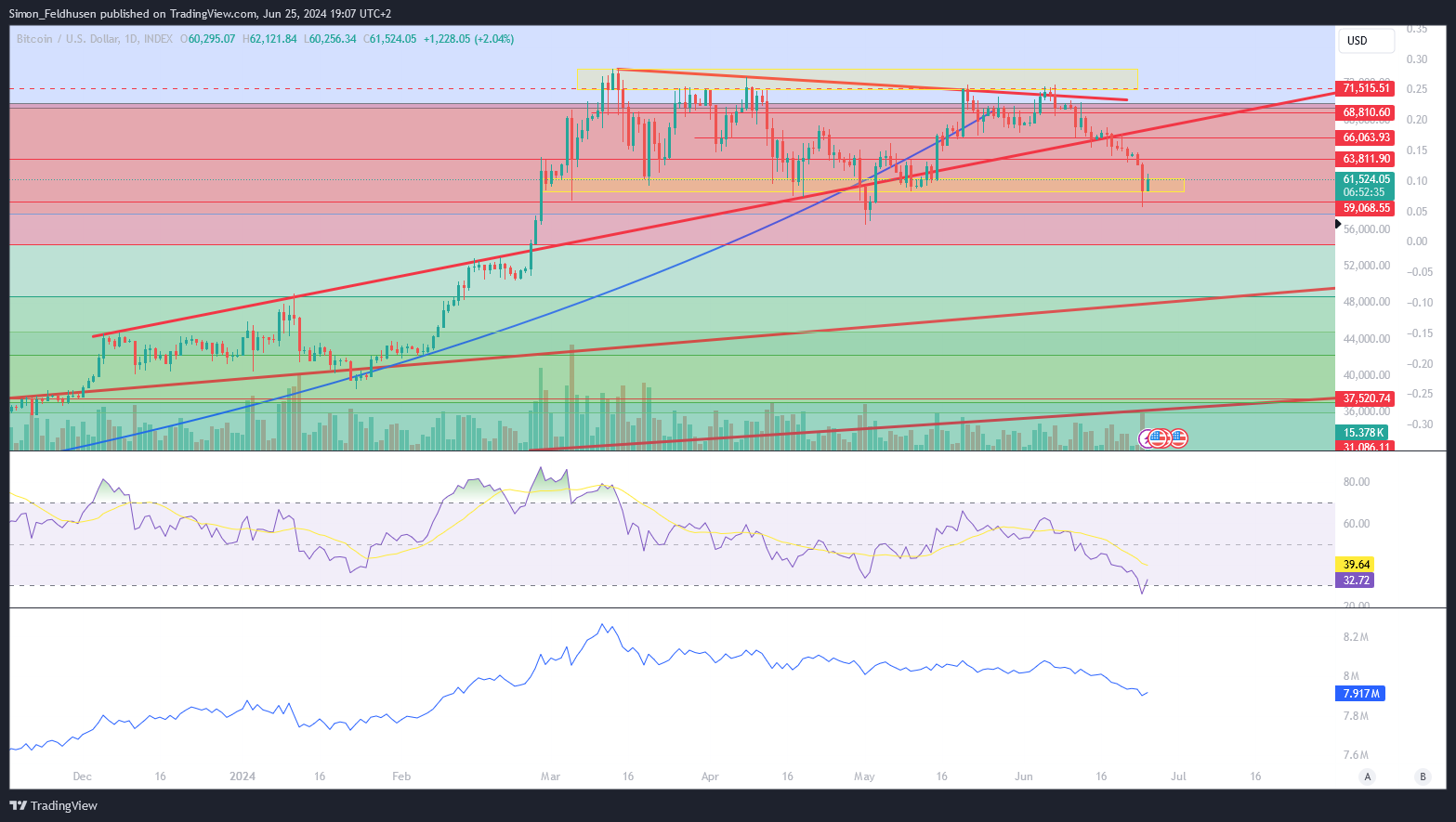This screenshot has width=1456, height=822.
Task: Open the USD currency selector
Action: pyautogui.click(x=1366, y=41)
